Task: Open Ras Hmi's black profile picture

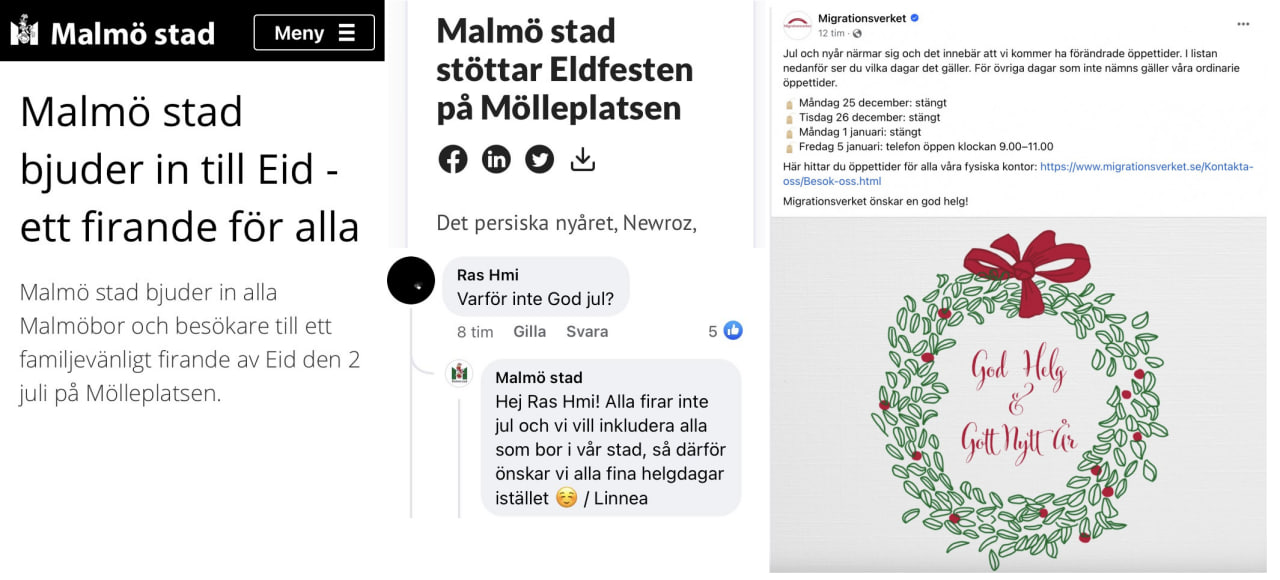Action: pyautogui.click(x=411, y=281)
